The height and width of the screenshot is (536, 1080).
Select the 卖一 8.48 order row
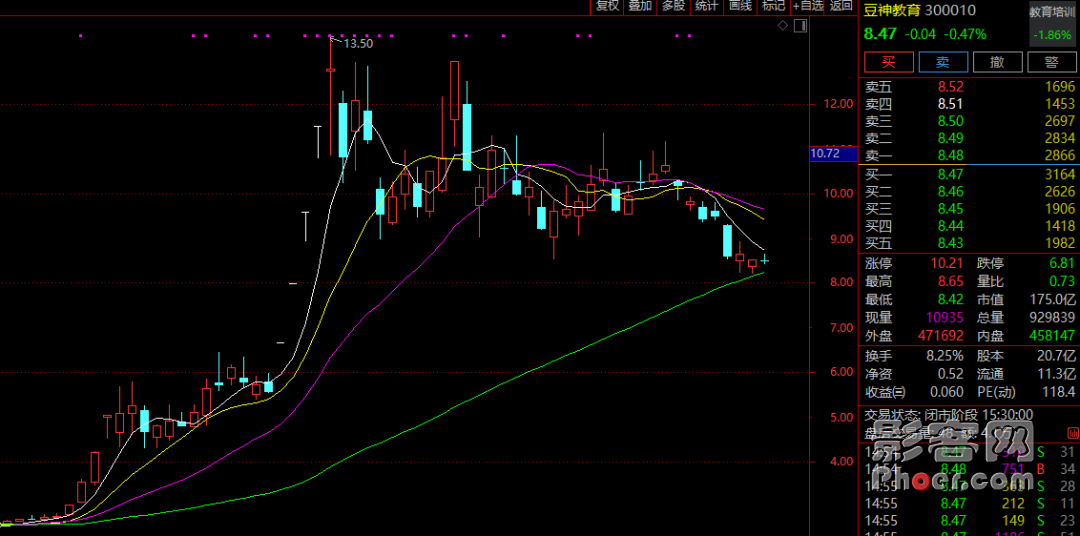[x=969, y=155]
